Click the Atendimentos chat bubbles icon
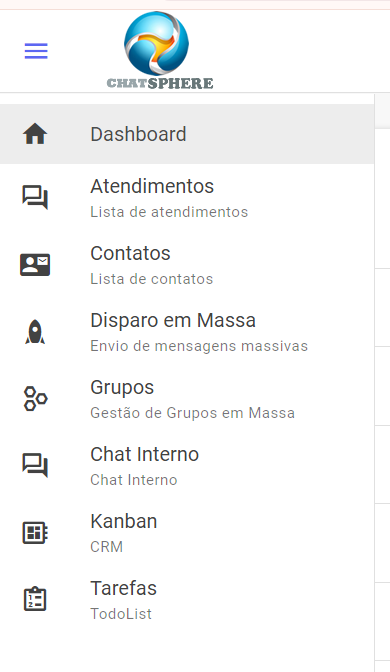 point(35,197)
